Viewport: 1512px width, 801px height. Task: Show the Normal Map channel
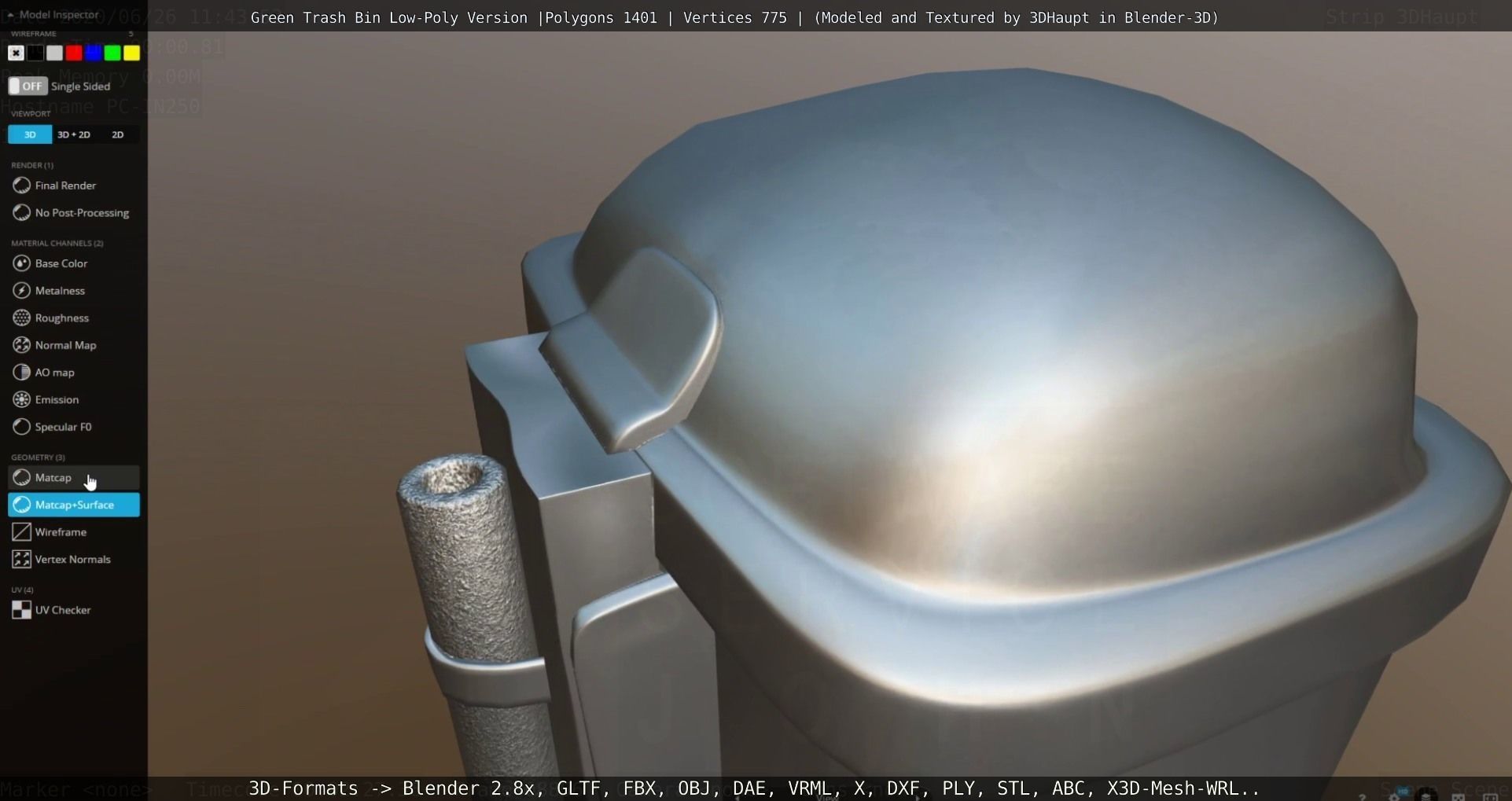tap(74, 345)
